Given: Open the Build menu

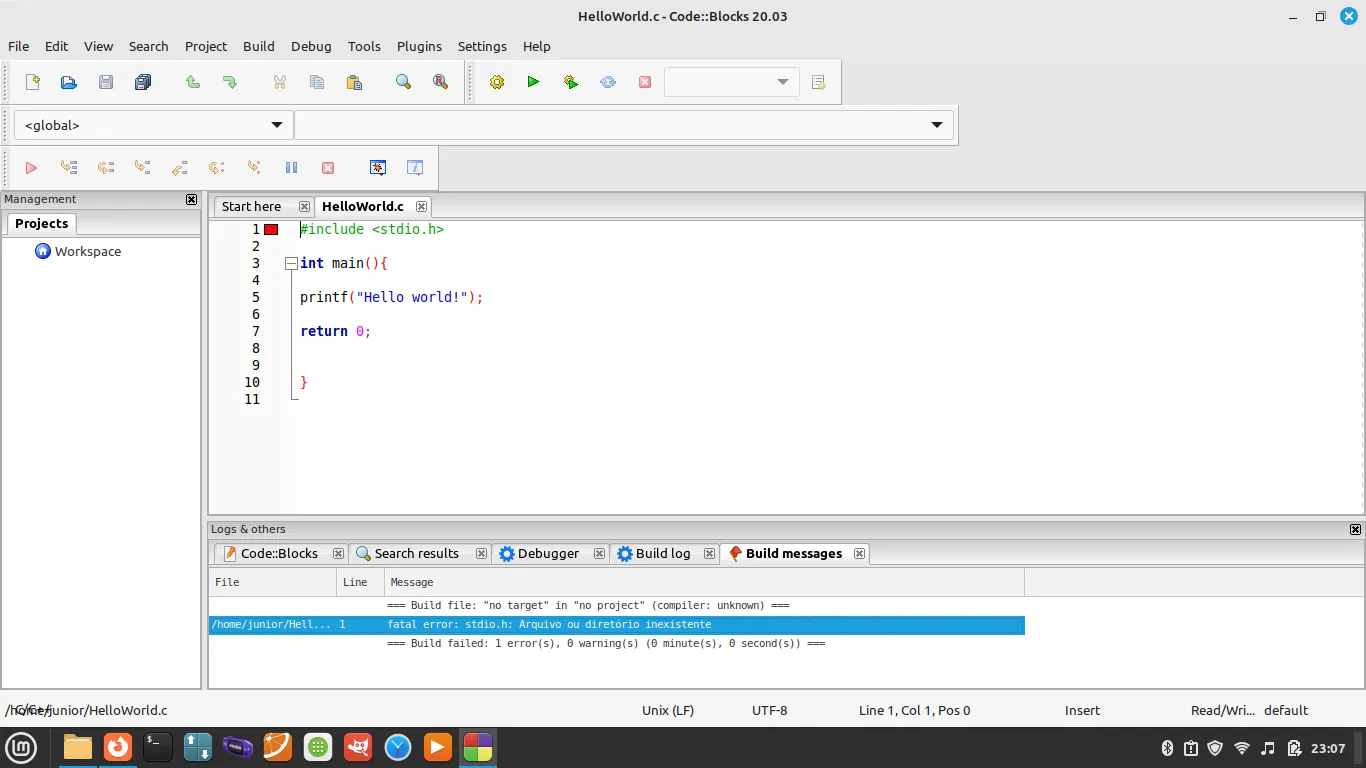Looking at the screenshot, I should tap(258, 46).
